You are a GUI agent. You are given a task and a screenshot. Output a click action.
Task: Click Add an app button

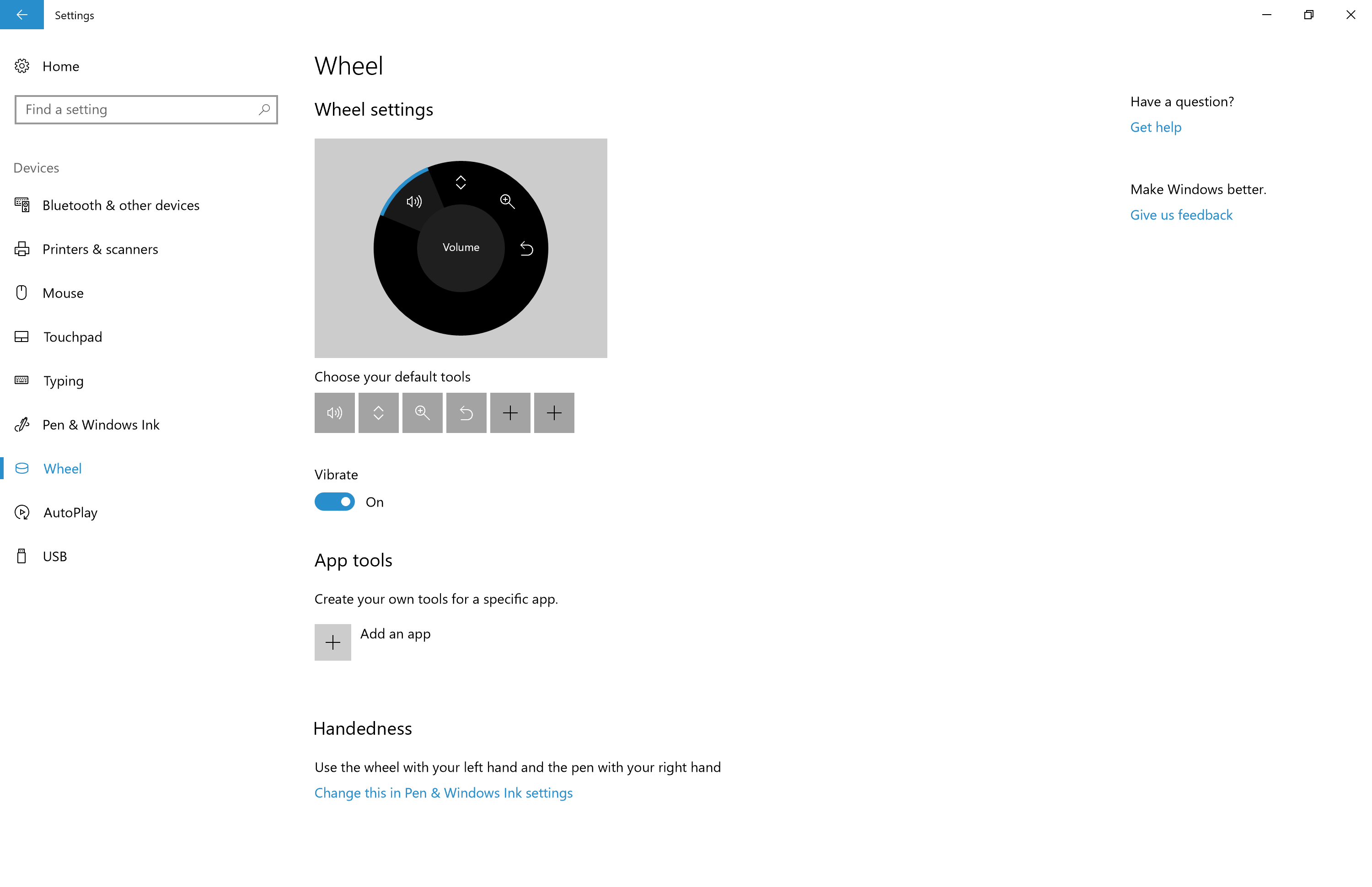(x=333, y=642)
